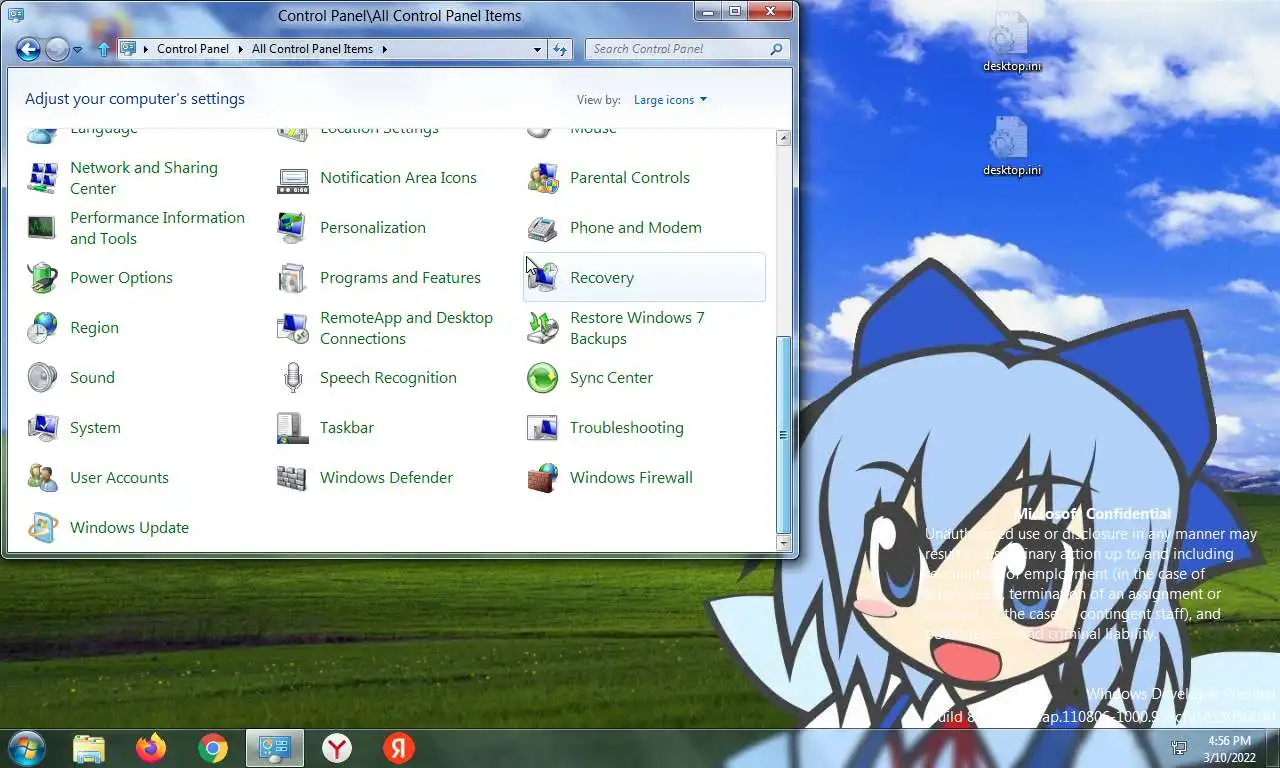Expand the arrow after Control Panel breadcrumb
The width and height of the screenshot is (1280, 768).
click(x=240, y=49)
